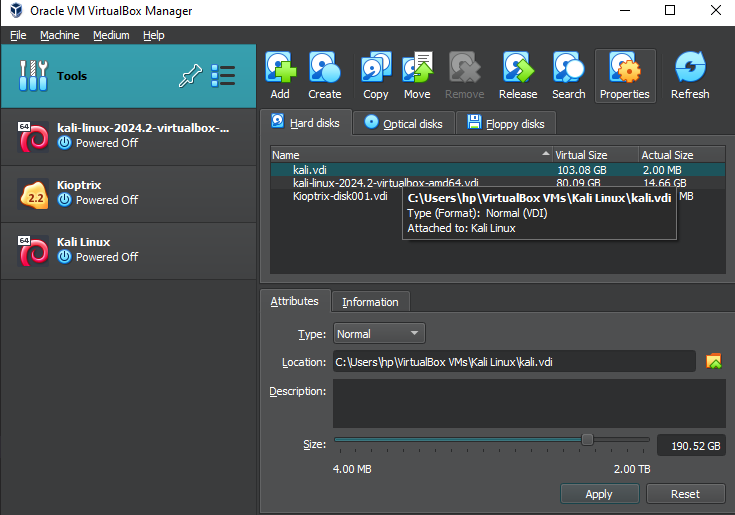Click the Release disk toolbar icon
The image size is (735, 515).
[x=517, y=75]
